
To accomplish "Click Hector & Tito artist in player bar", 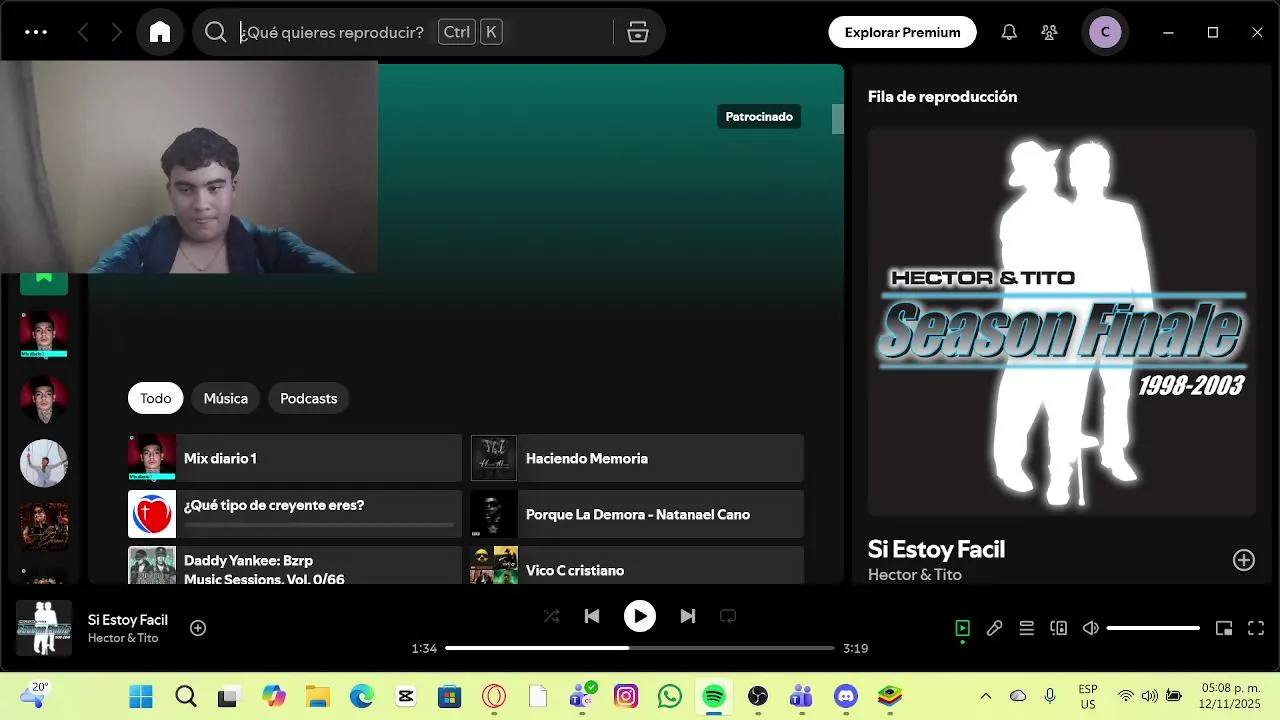I will (x=123, y=638).
